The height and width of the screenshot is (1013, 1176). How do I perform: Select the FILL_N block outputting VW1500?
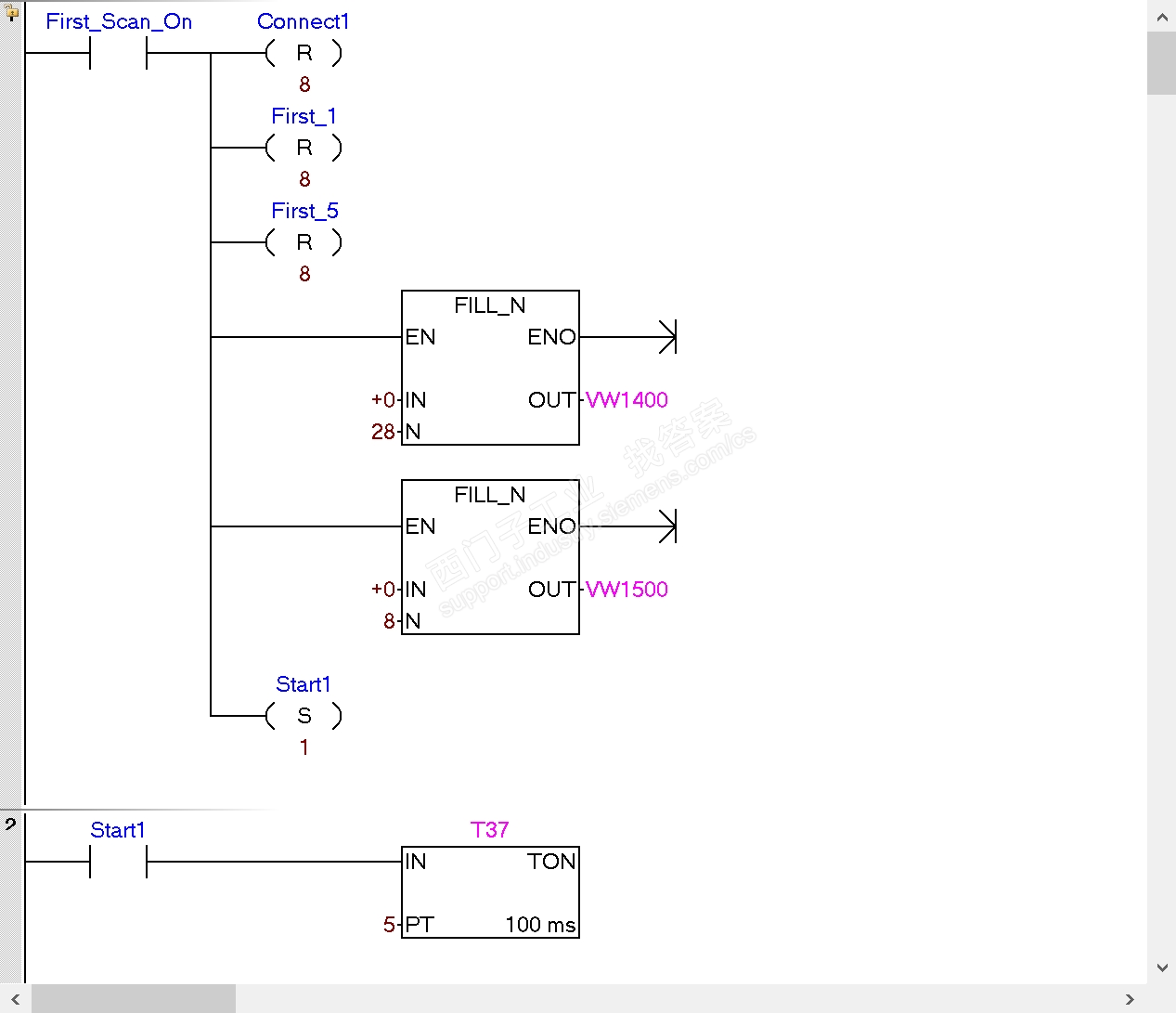(x=490, y=557)
